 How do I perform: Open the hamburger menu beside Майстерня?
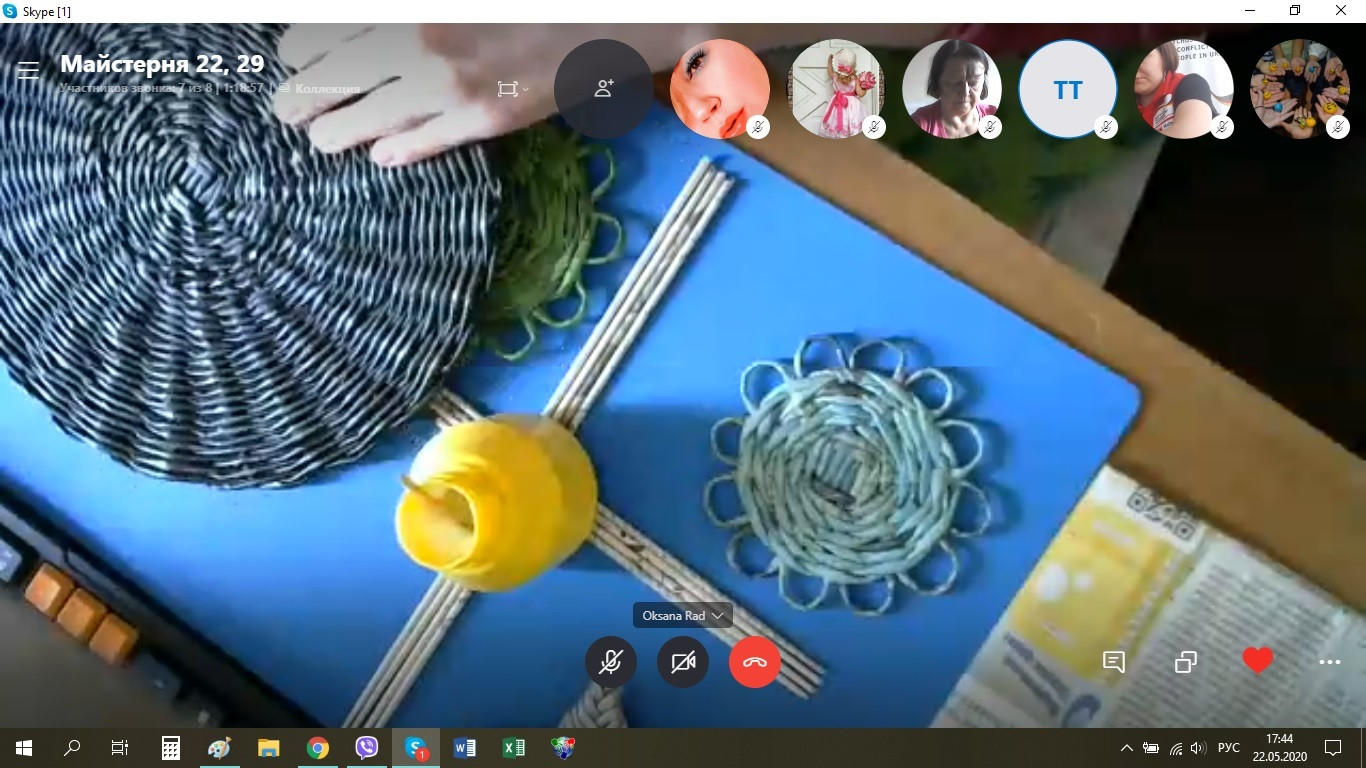28,70
